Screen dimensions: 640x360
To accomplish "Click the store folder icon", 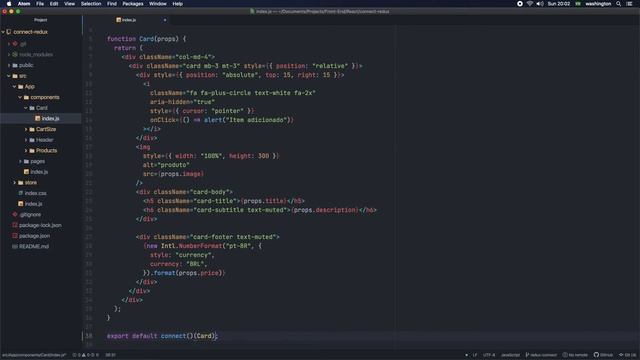I will coord(20,182).
